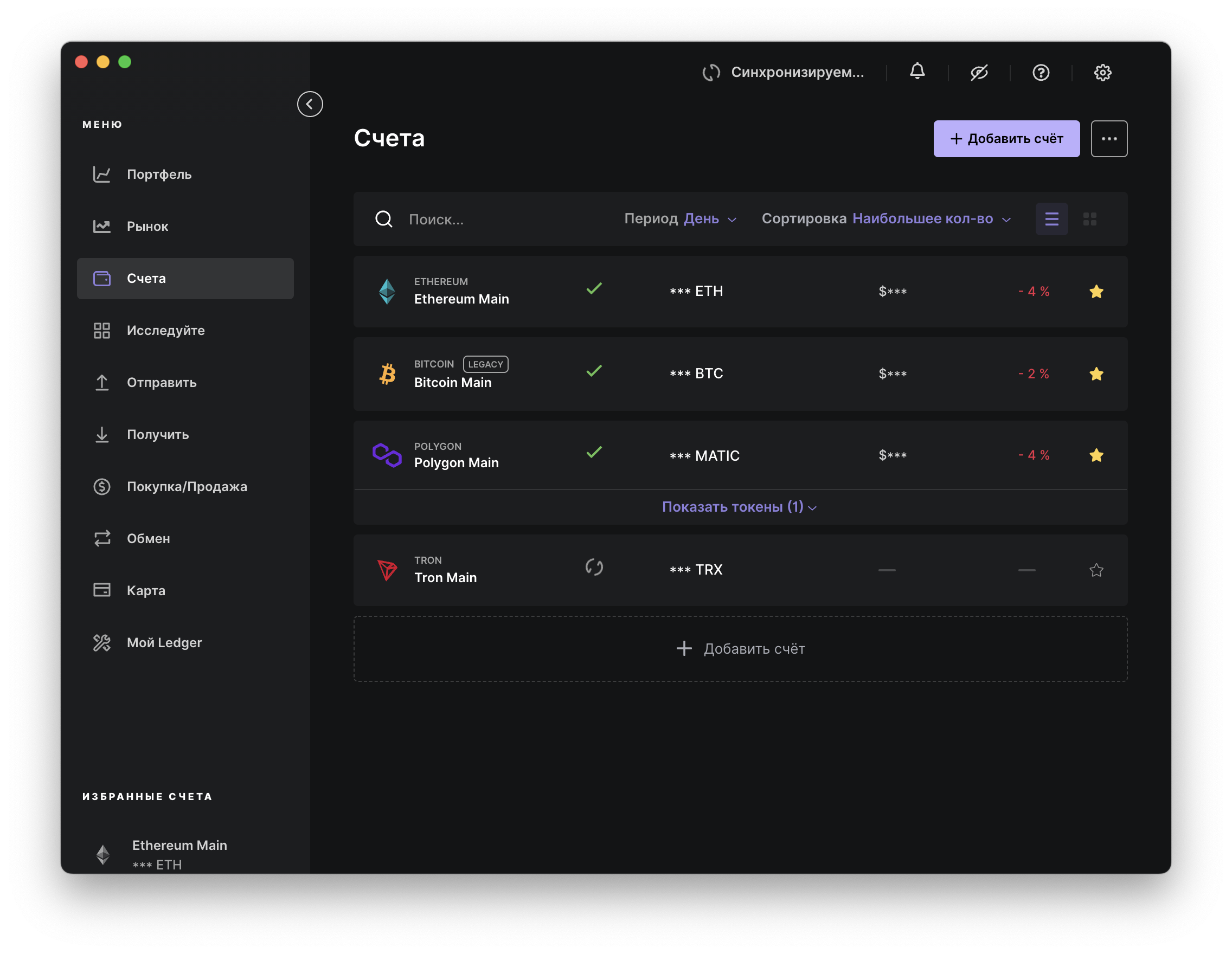
Task: Collapse the sidebar with arrow button
Action: (310, 104)
